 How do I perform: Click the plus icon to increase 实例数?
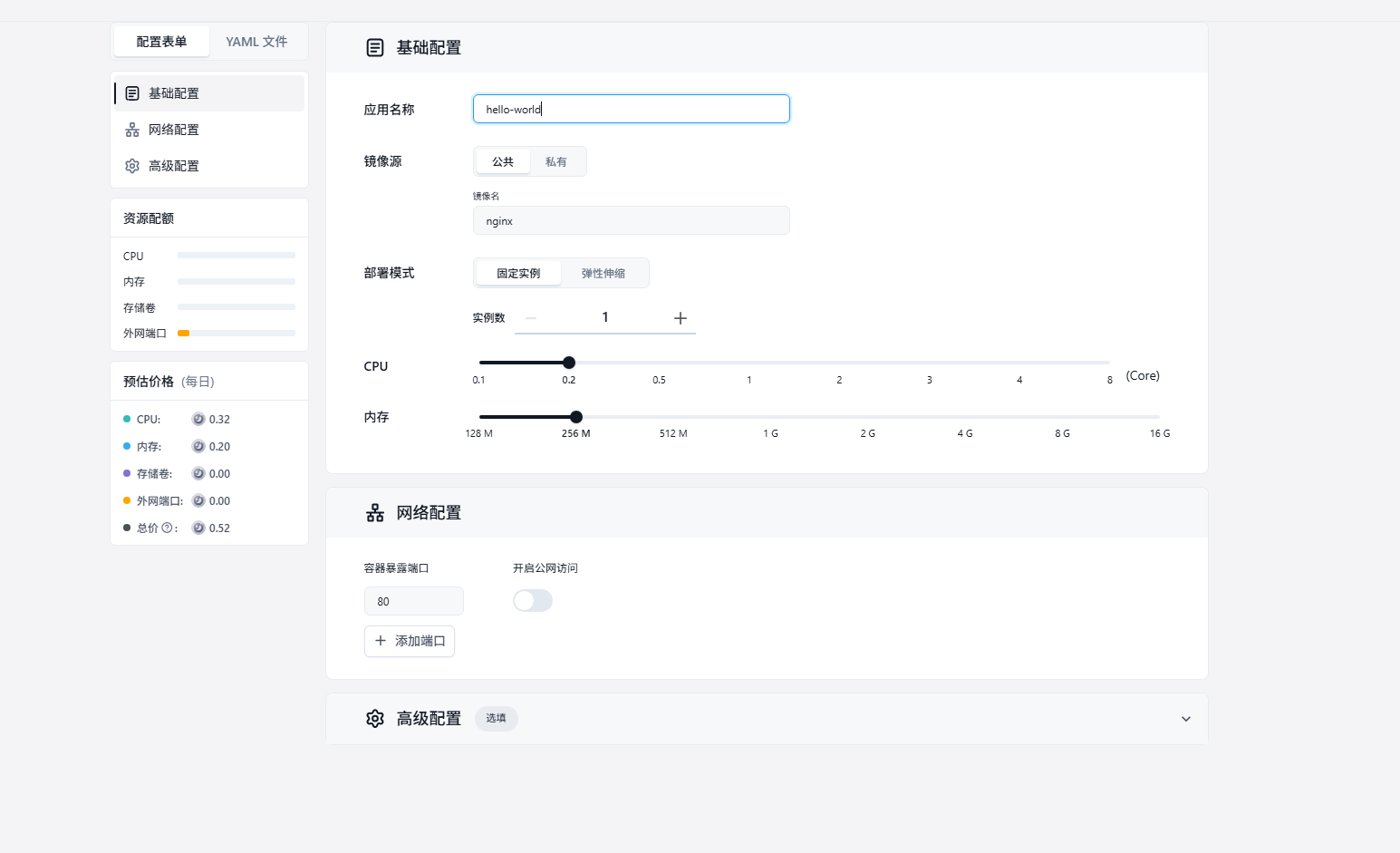click(681, 318)
